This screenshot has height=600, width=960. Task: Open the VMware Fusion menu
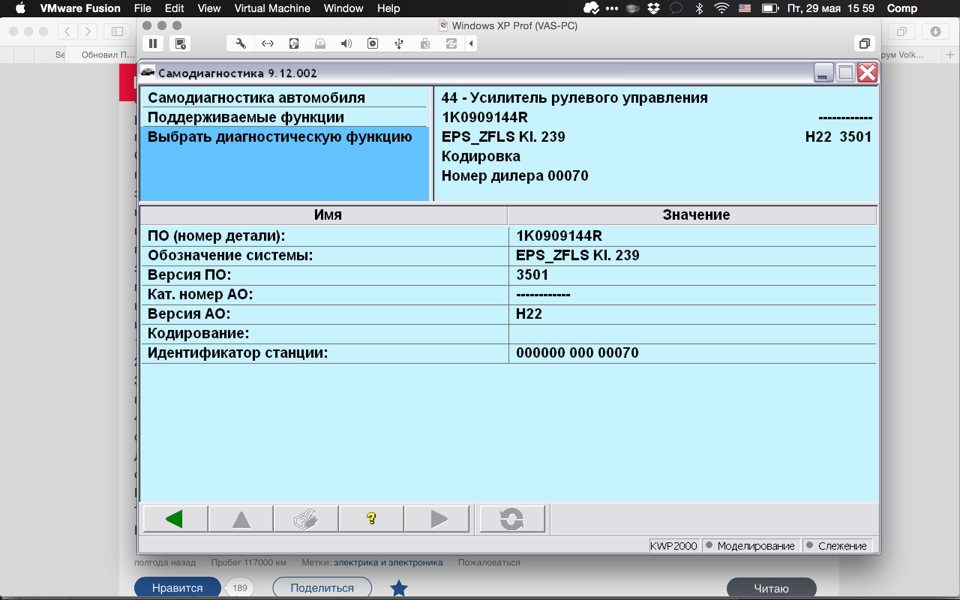(x=80, y=9)
